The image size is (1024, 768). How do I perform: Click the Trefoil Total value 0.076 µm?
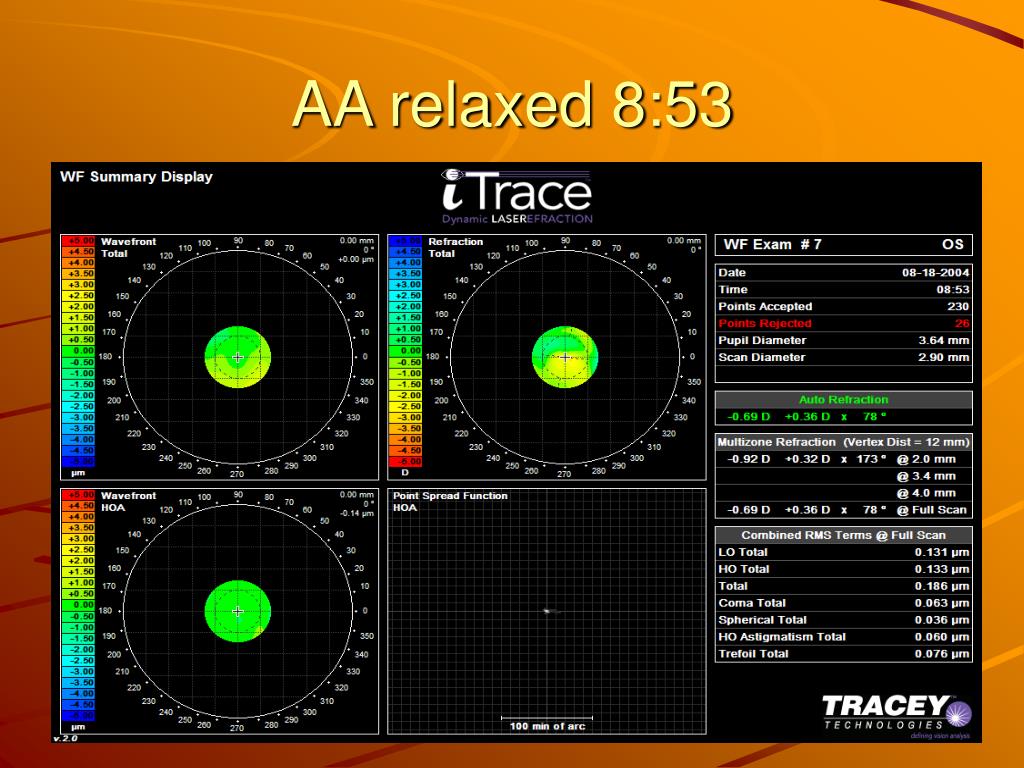(942, 654)
